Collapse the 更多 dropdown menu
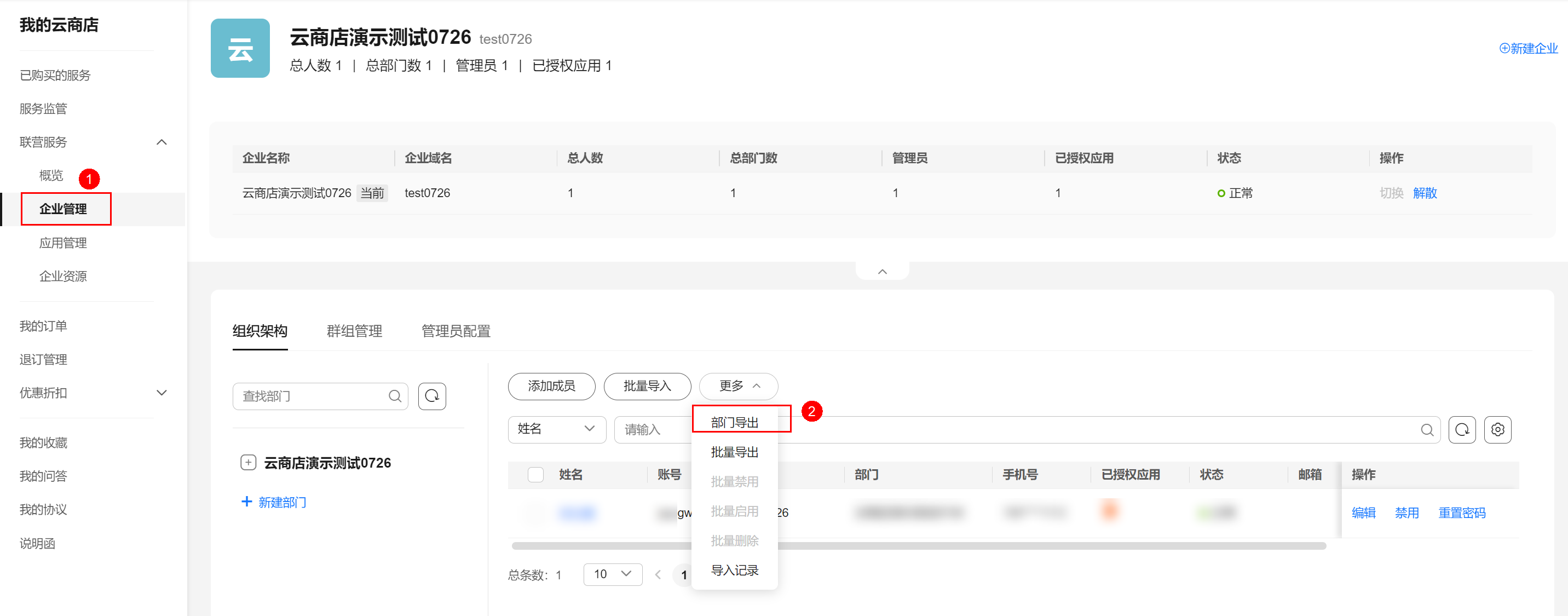The image size is (1568, 616). click(739, 386)
